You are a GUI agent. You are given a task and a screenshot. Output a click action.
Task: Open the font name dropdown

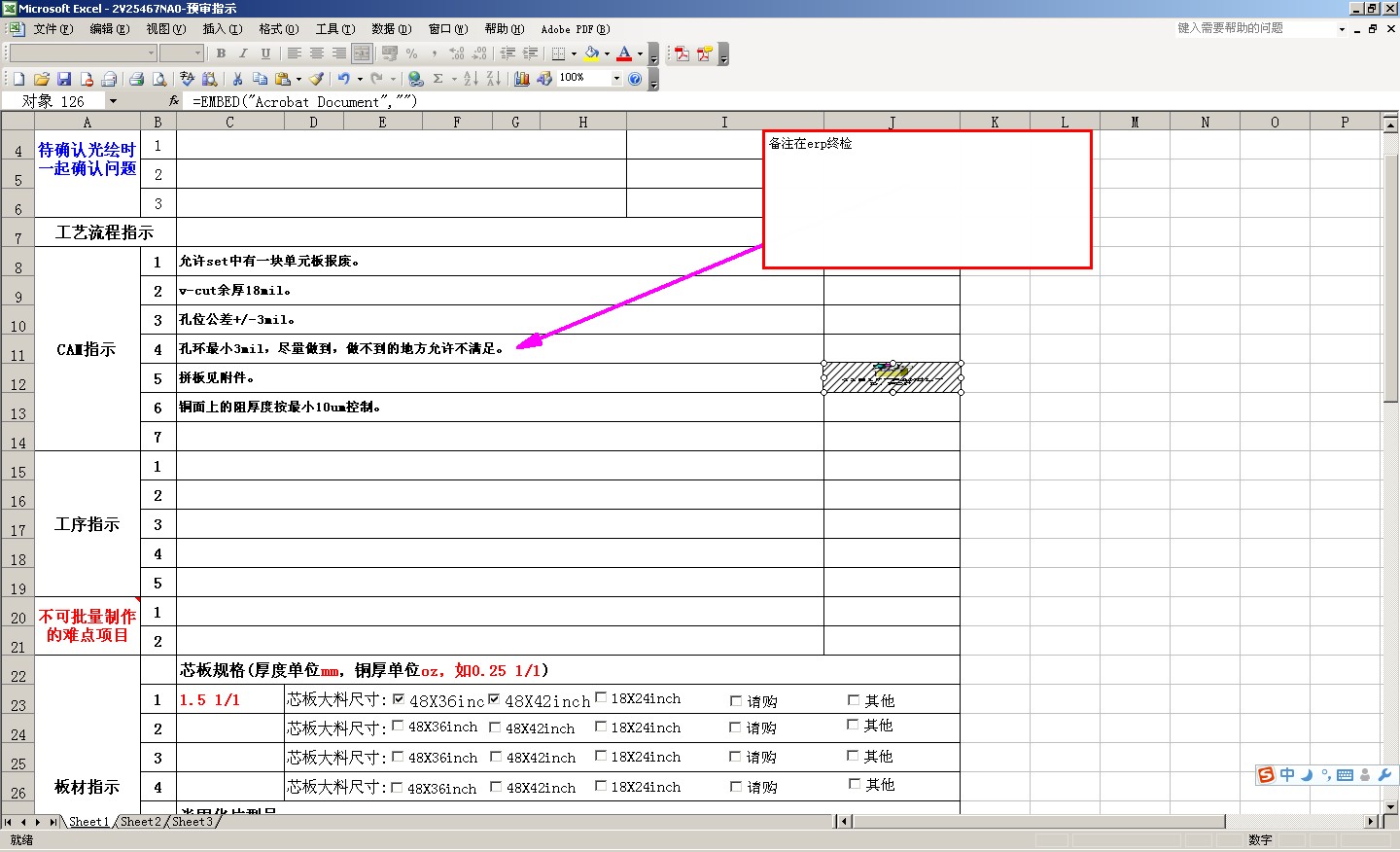(151, 53)
